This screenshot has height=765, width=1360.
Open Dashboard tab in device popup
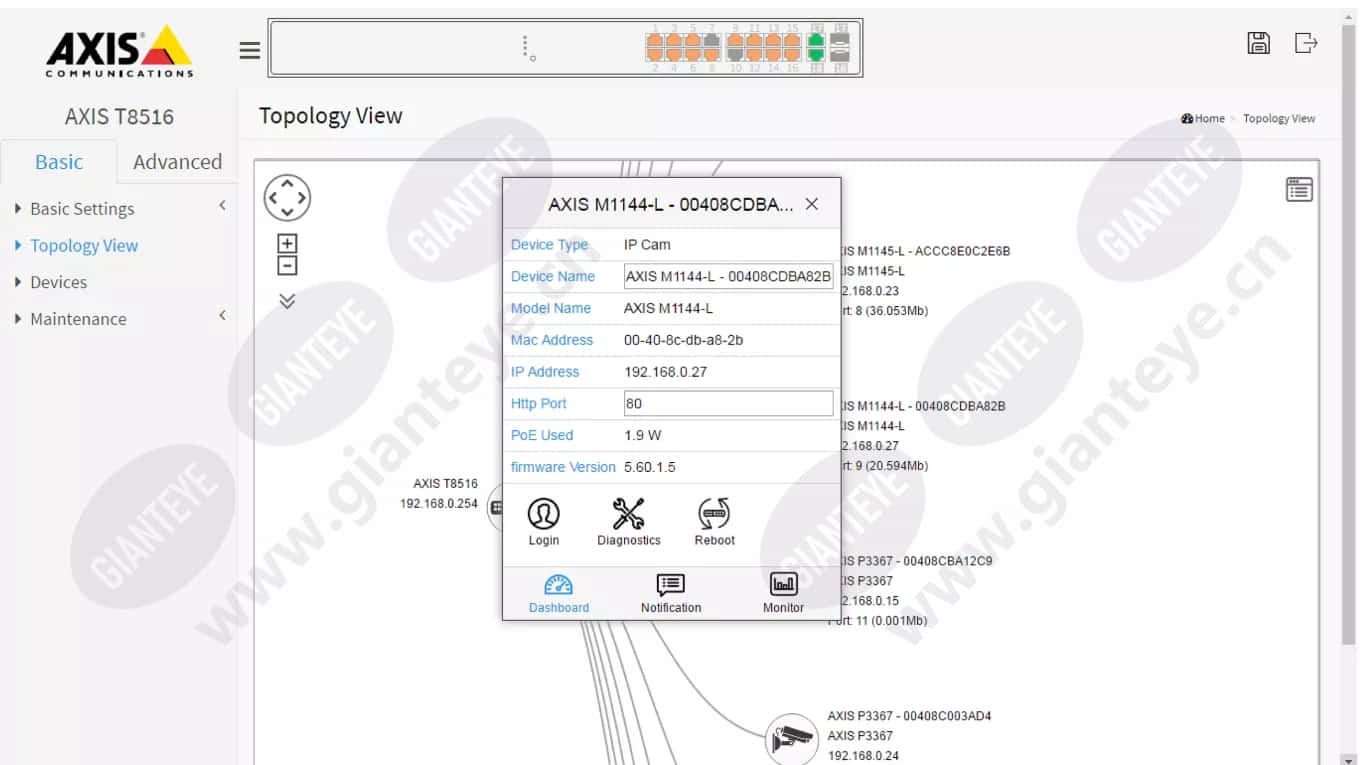click(559, 593)
